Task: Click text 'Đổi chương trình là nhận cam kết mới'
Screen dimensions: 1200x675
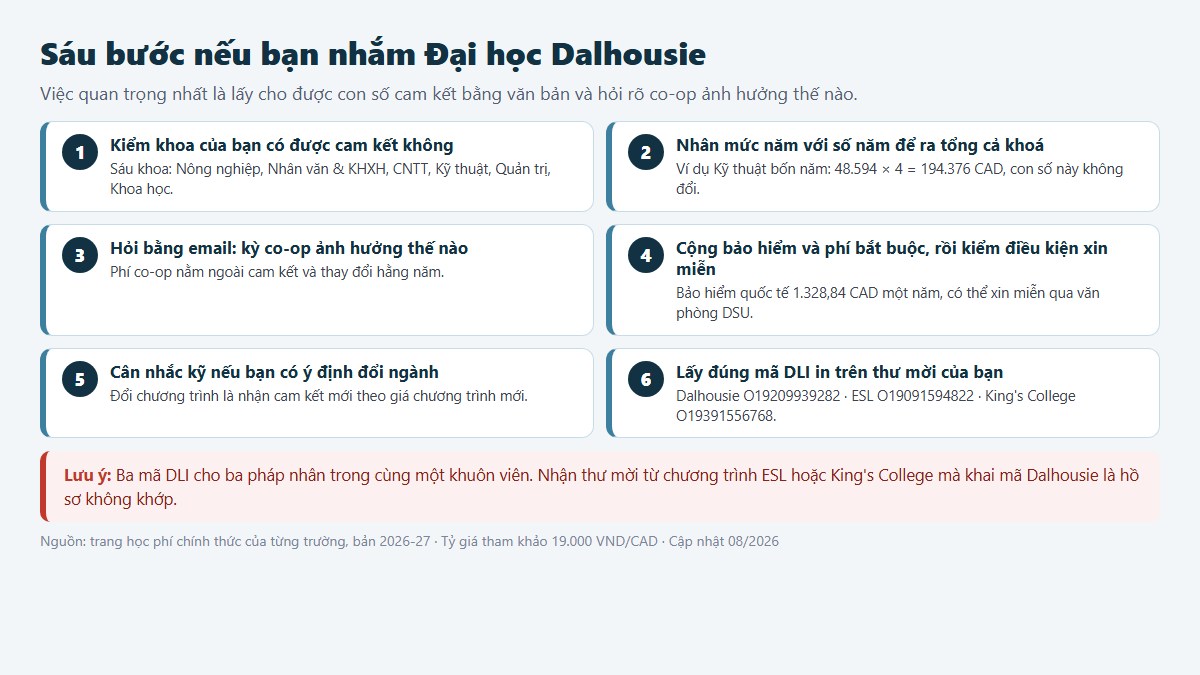Action: 319,396
